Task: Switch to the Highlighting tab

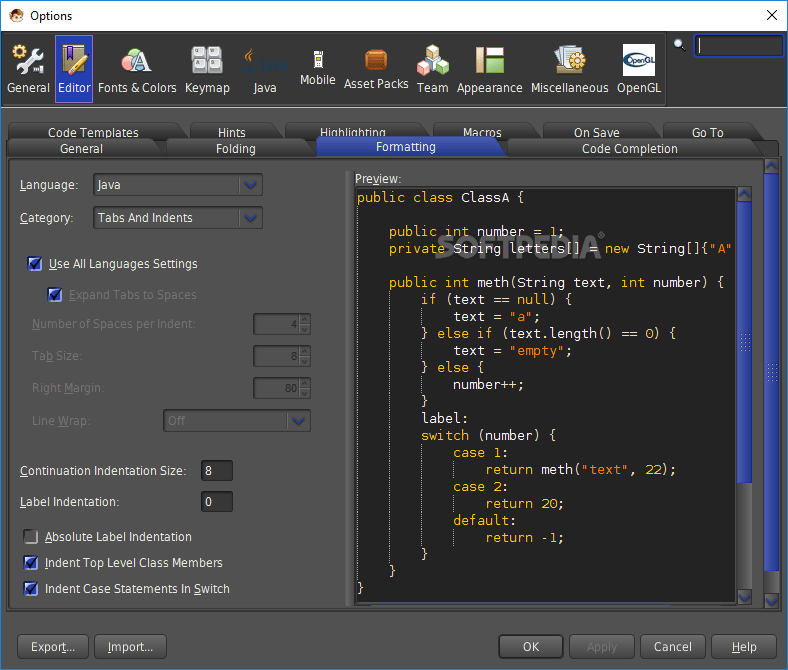Action: pyautogui.click(x=353, y=131)
